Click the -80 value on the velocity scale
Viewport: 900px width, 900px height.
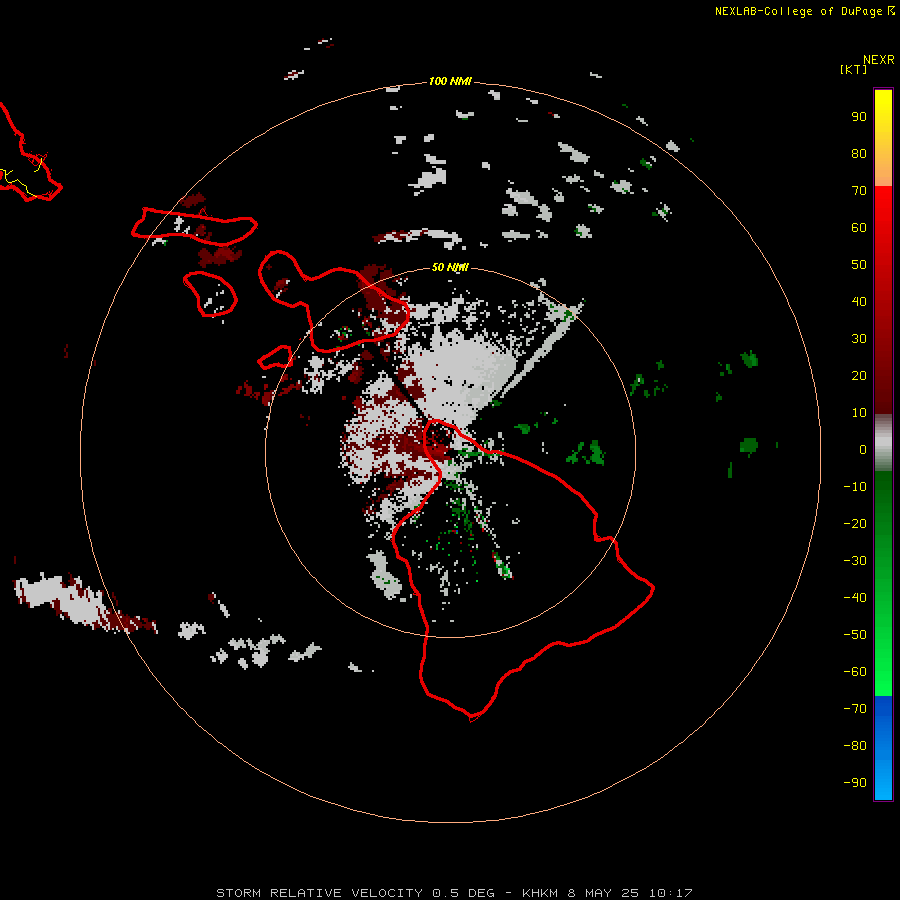pyautogui.click(x=855, y=746)
